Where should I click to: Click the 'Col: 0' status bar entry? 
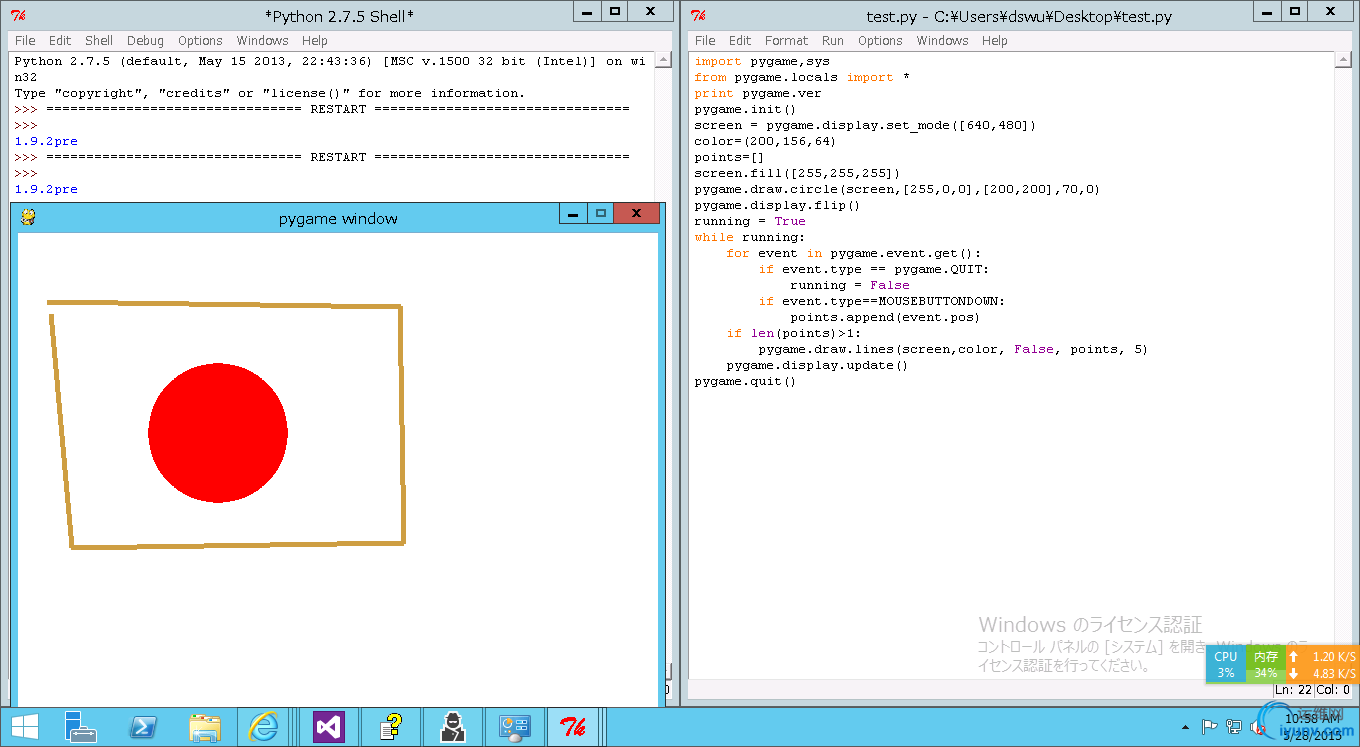pyautogui.click(x=1334, y=689)
